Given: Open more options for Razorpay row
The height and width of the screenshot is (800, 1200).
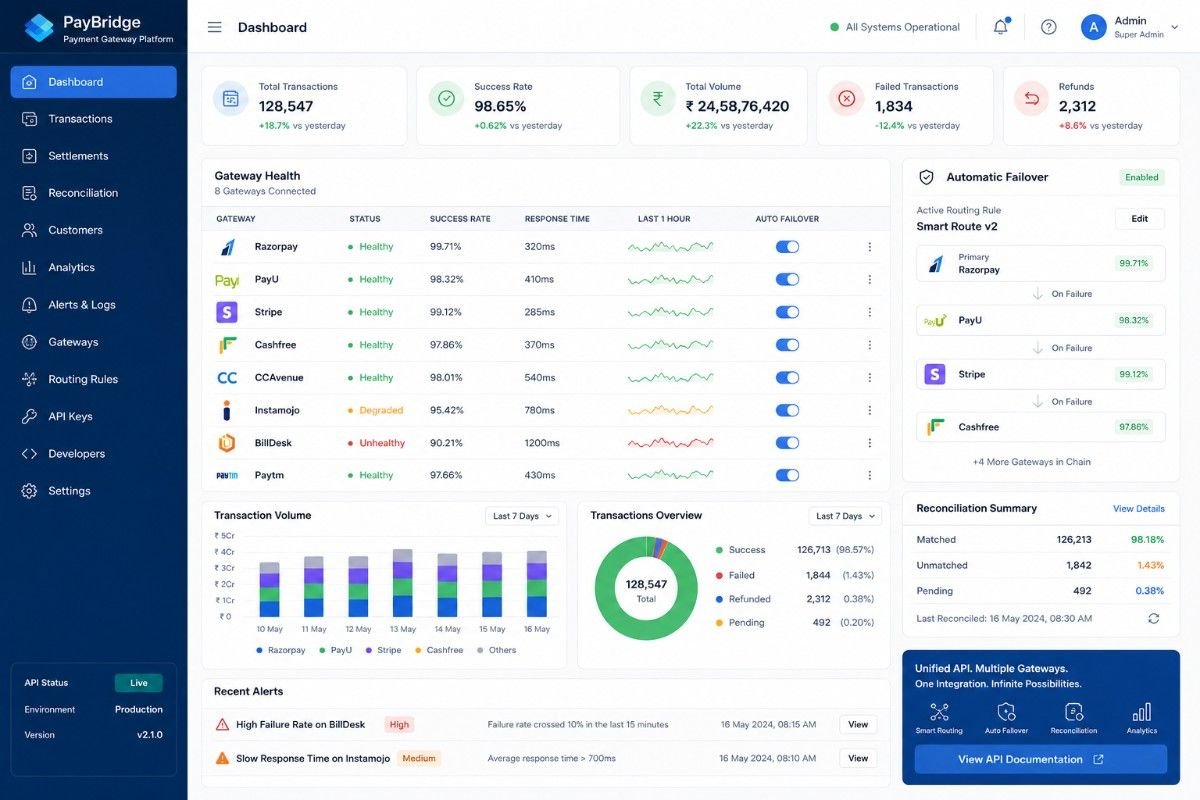Looking at the screenshot, I should [869, 247].
